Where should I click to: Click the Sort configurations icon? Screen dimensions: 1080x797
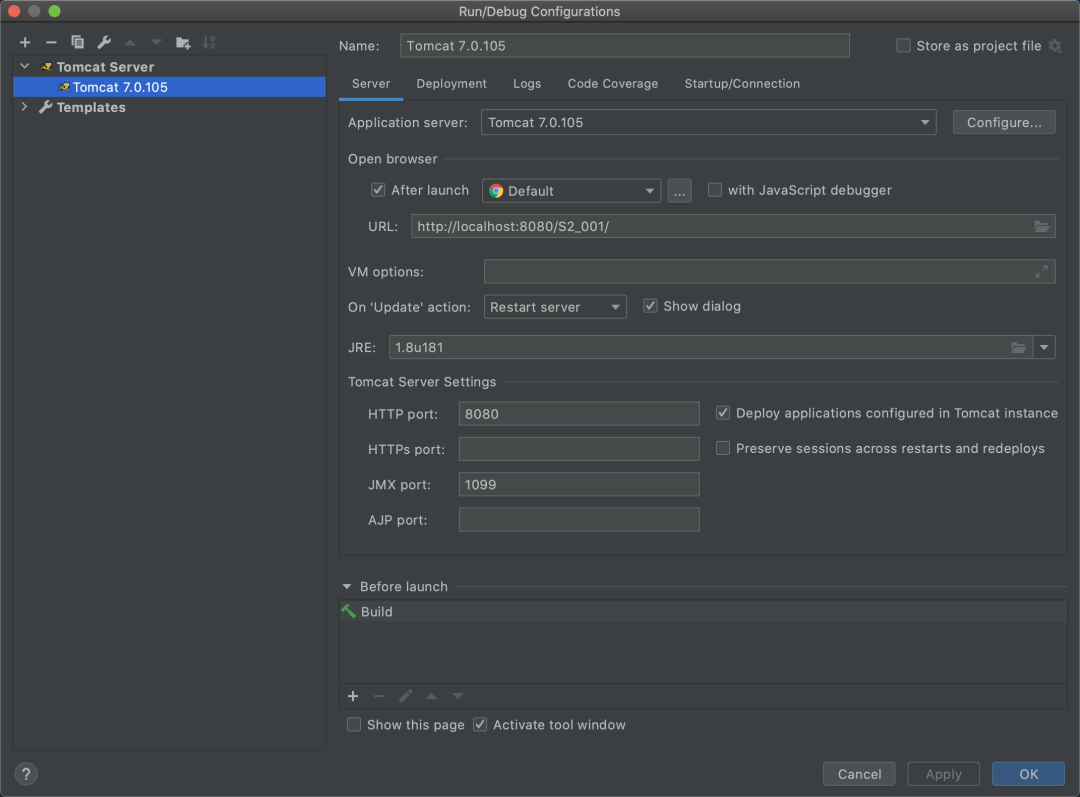click(x=209, y=42)
